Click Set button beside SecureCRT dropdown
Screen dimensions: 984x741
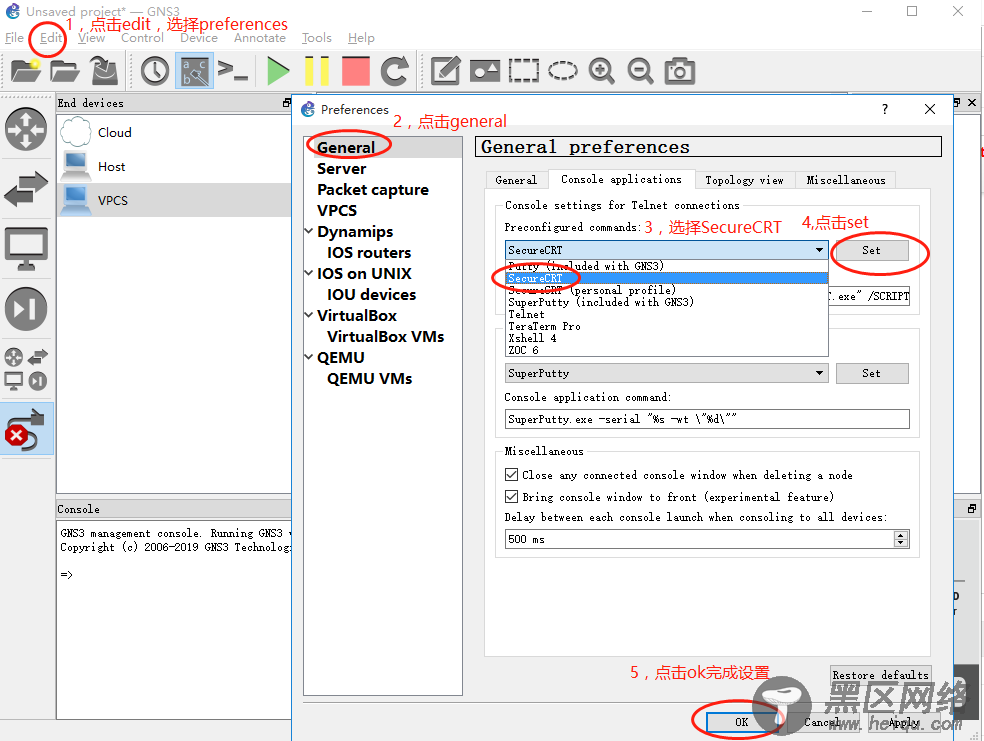(x=872, y=250)
